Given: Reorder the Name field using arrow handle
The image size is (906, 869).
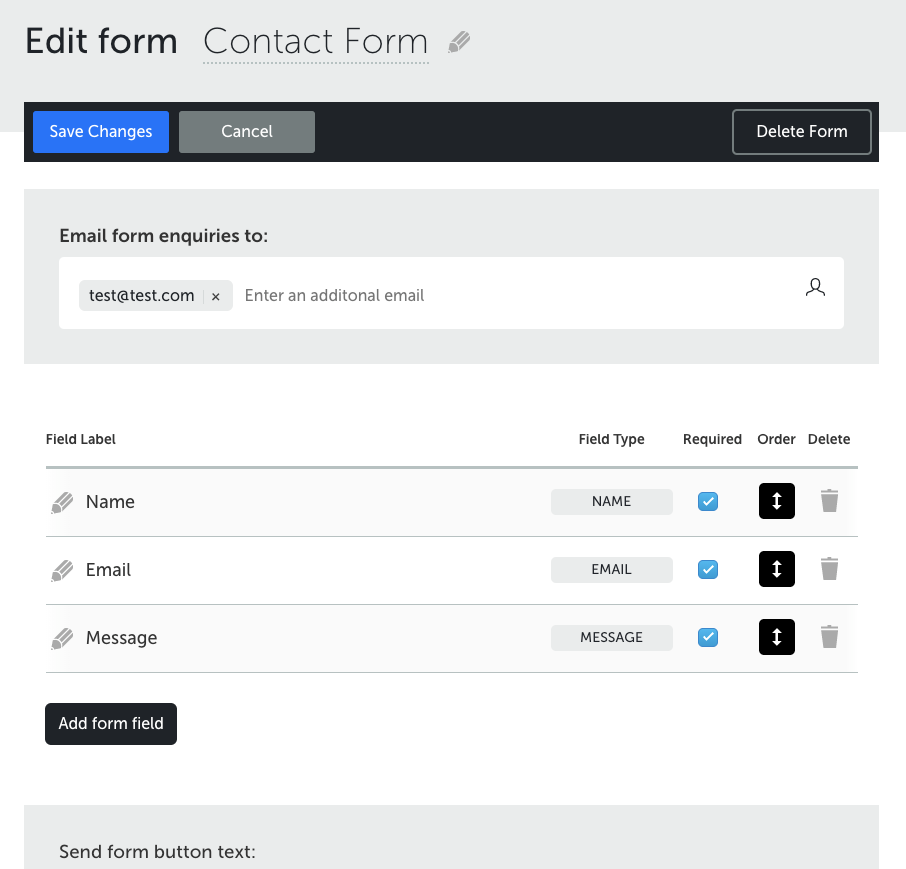Looking at the screenshot, I should 777,501.
